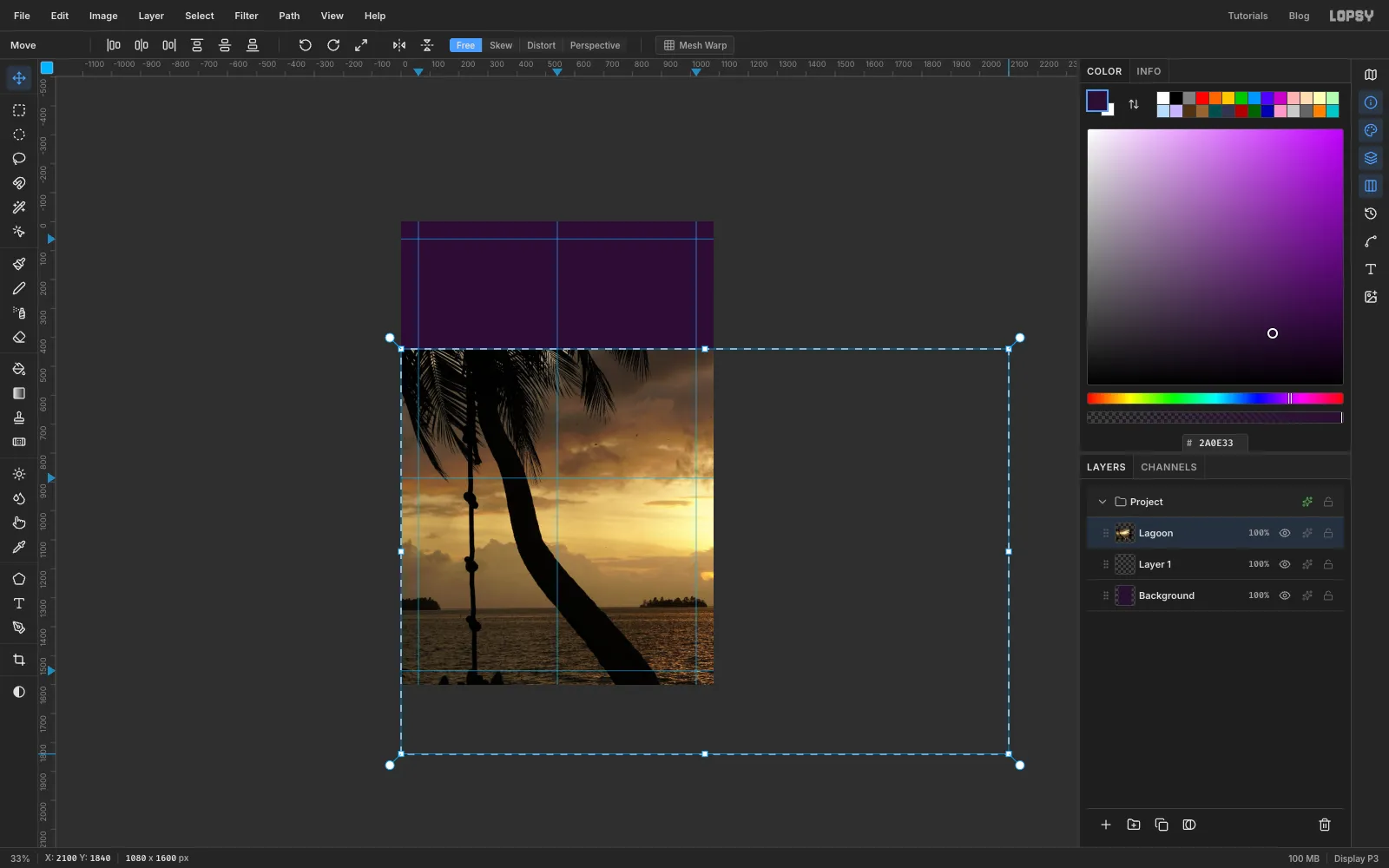Image resolution: width=1389 pixels, height=868 pixels.
Task: Swap foreground and background colors
Action: [1134, 104]
